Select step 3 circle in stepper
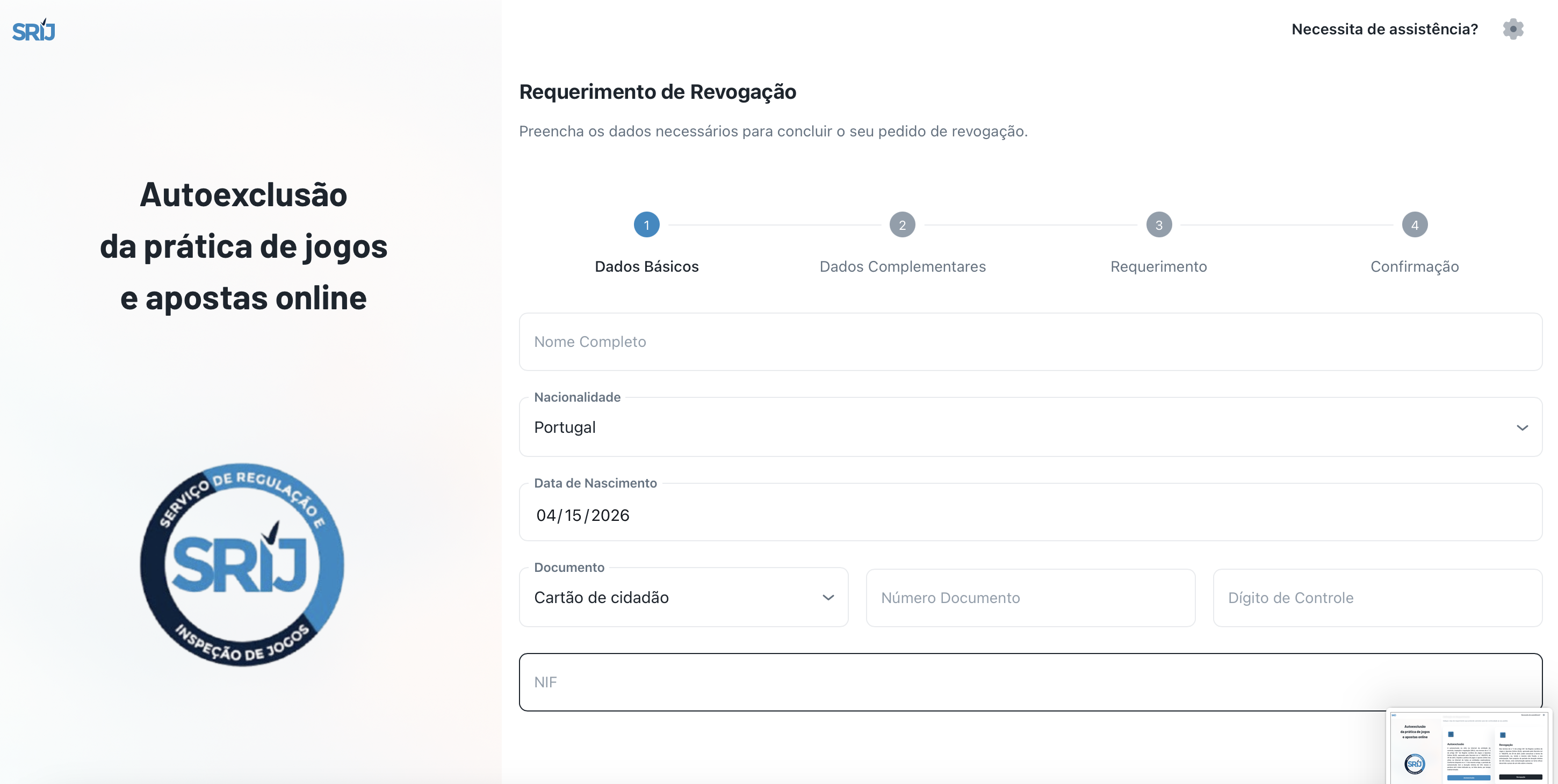Screen dimensions: 1558x784 (x=1159, y=225)
